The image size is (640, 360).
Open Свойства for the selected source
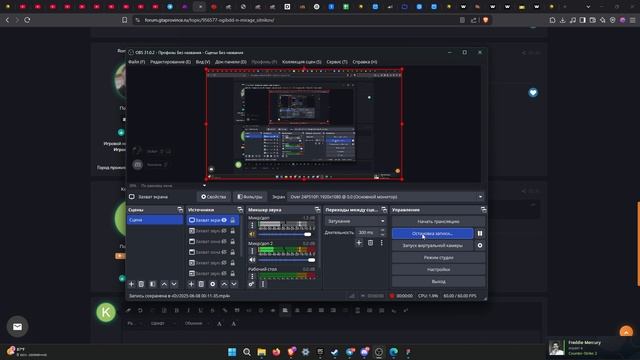(213, 197)
